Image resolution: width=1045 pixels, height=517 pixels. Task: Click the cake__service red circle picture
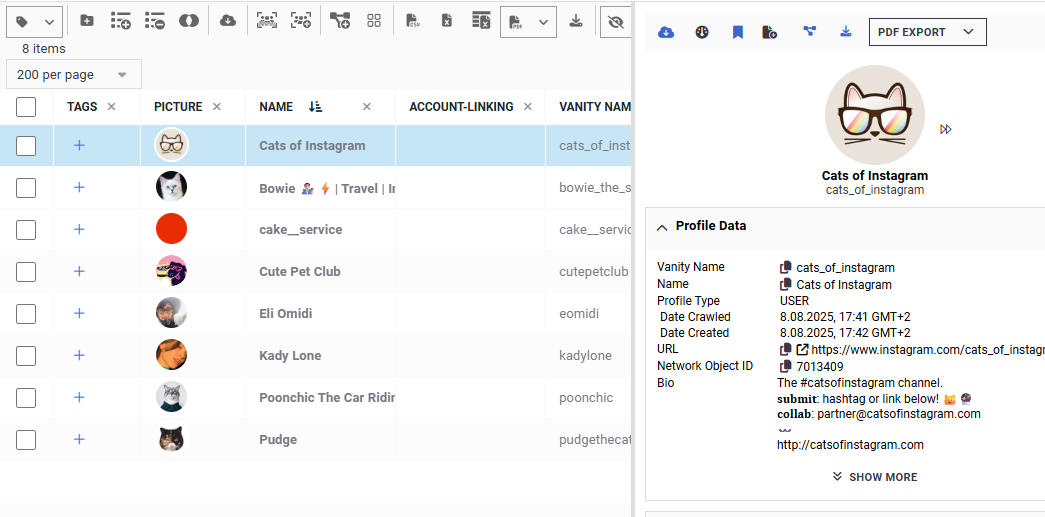tap(171, 229)
